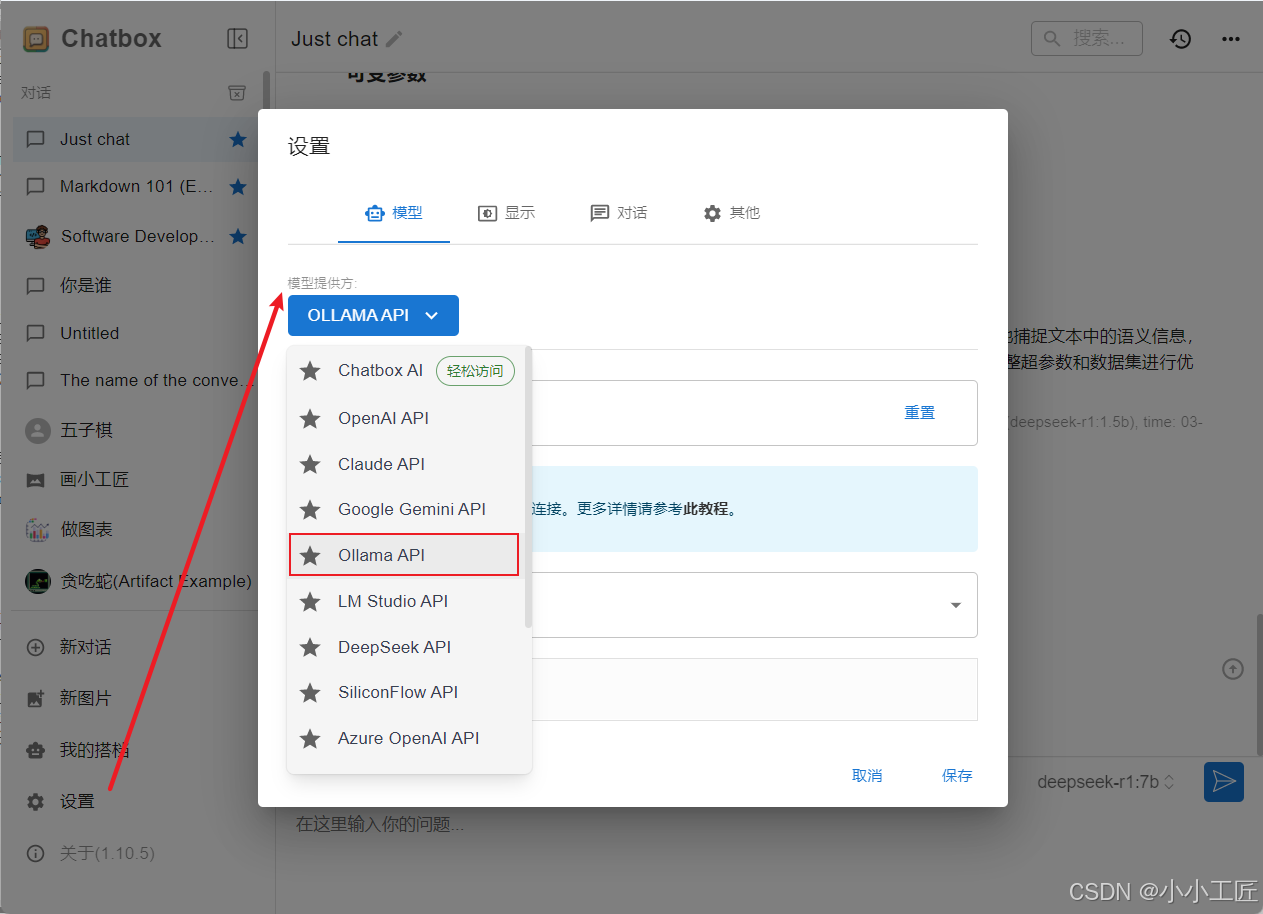Viewport: 1263px width, 914px height.
Task: Open the 关于 info icon
Action: pyautogui.click(x=36, y=853)
